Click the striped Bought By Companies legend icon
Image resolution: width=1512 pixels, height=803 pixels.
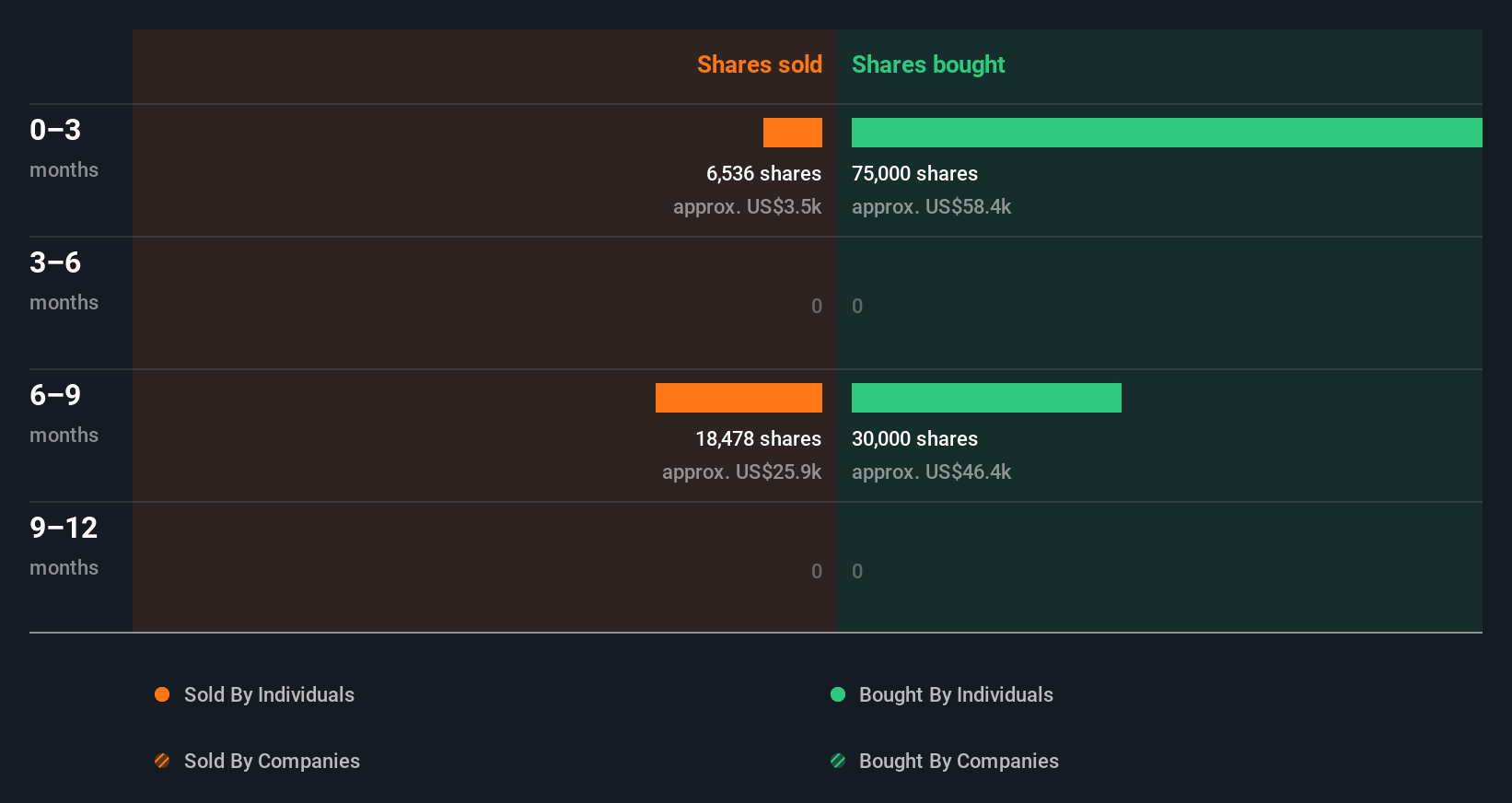pyautogui.click(x=838, y=761)
